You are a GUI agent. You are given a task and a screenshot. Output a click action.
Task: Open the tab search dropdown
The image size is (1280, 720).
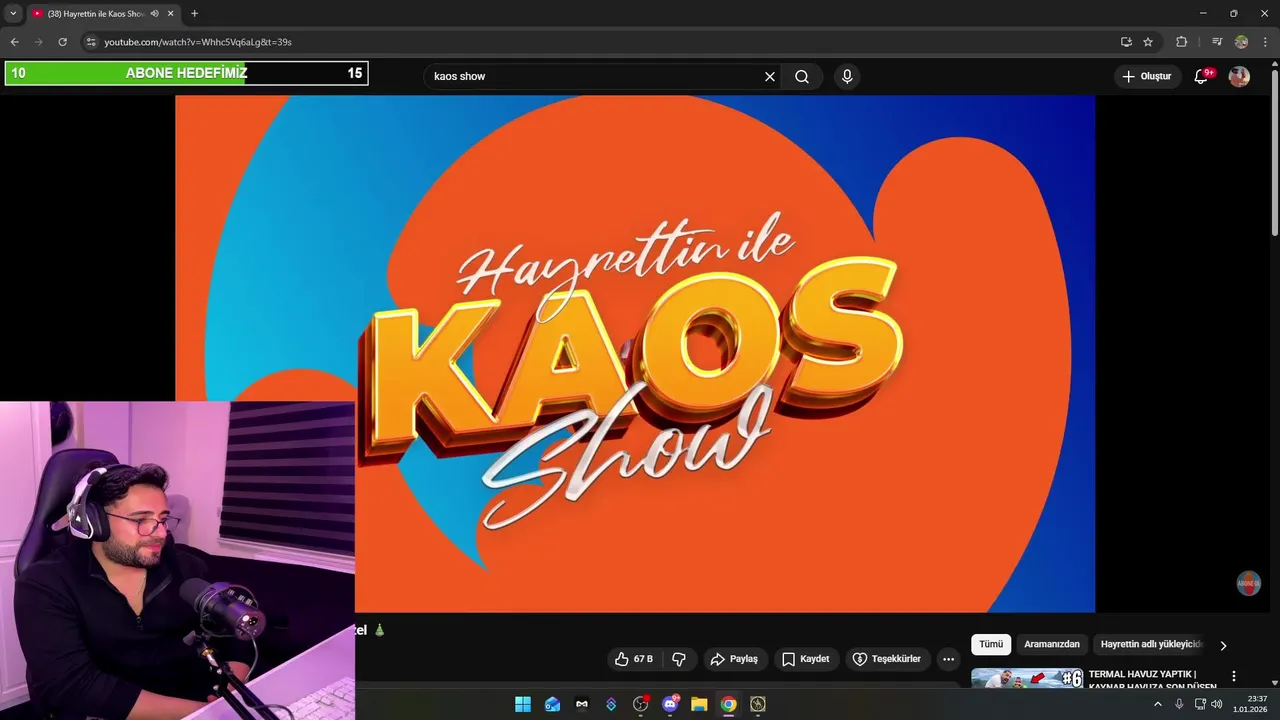point(13,13)
